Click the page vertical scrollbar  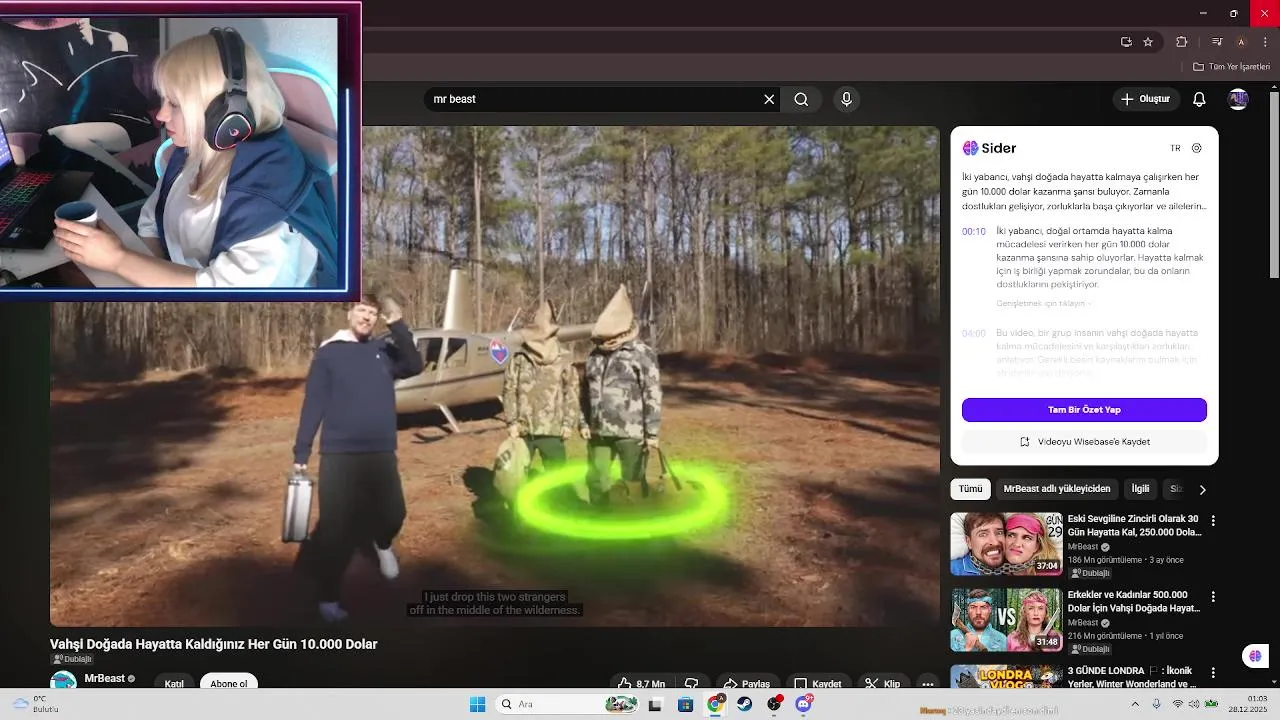[1274, 186]
